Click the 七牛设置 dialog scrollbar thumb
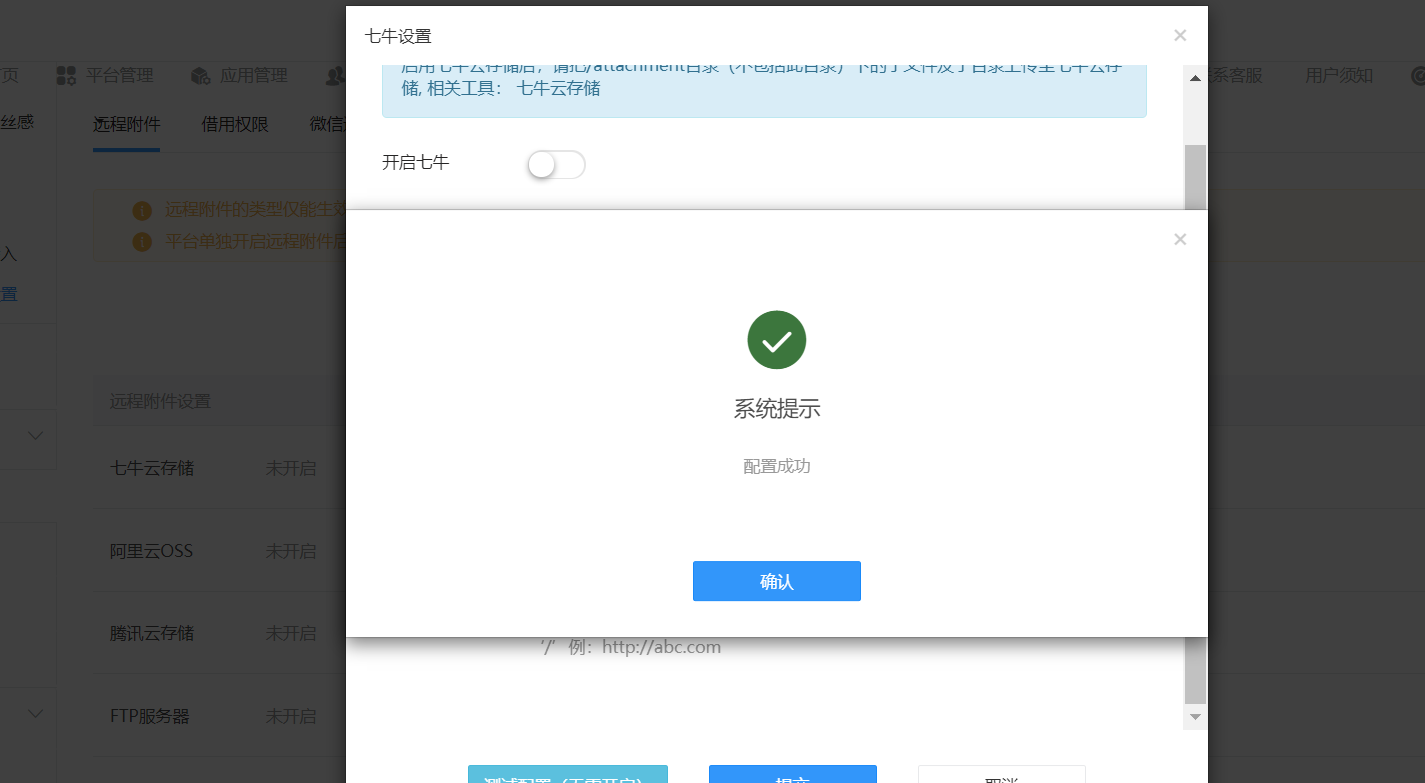The height and width of the screenshot is (783, 1425). pos(1195,423)
